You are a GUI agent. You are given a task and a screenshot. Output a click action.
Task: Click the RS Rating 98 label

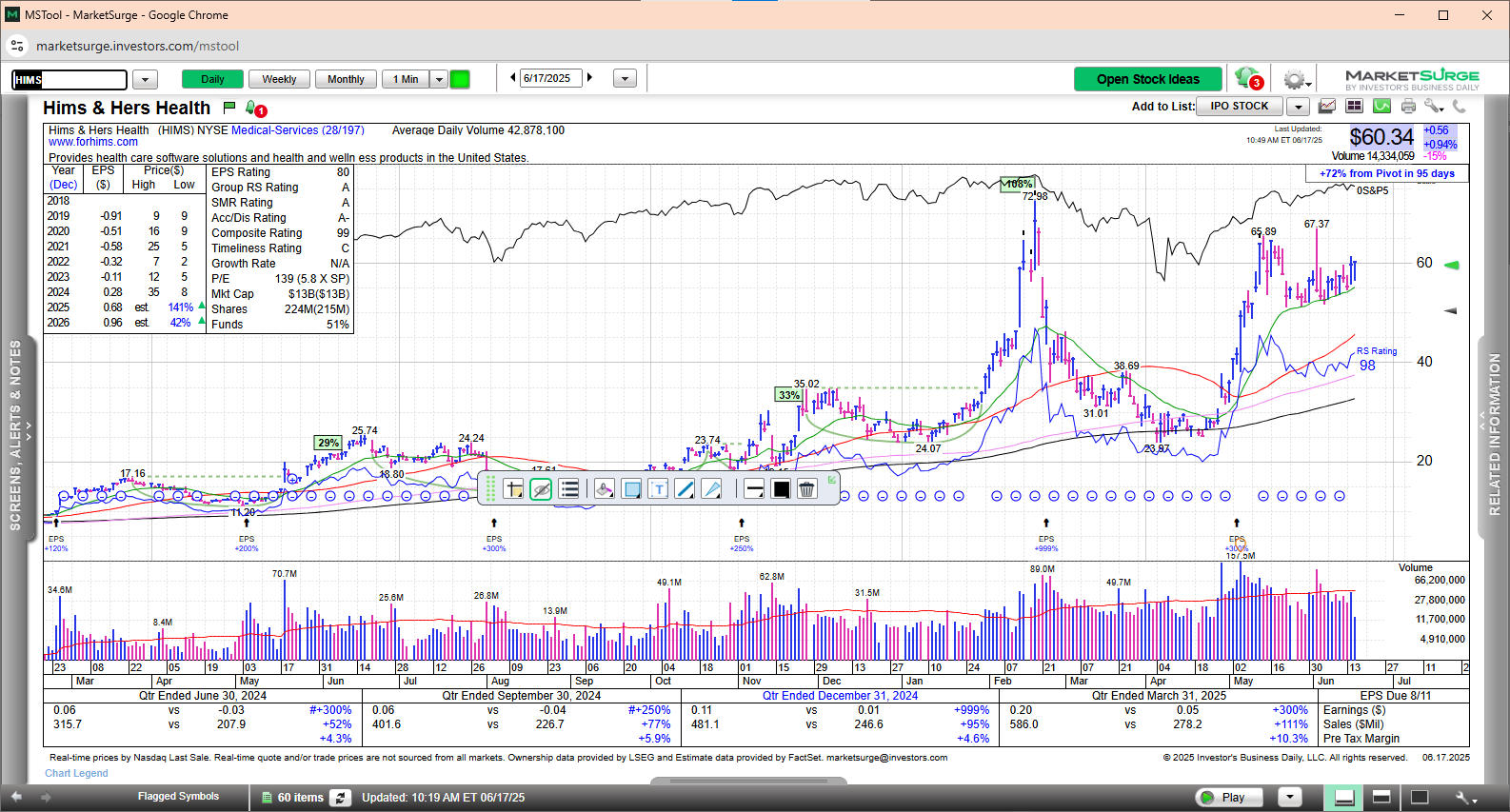pyautogui.click(x=1377, y=359)
